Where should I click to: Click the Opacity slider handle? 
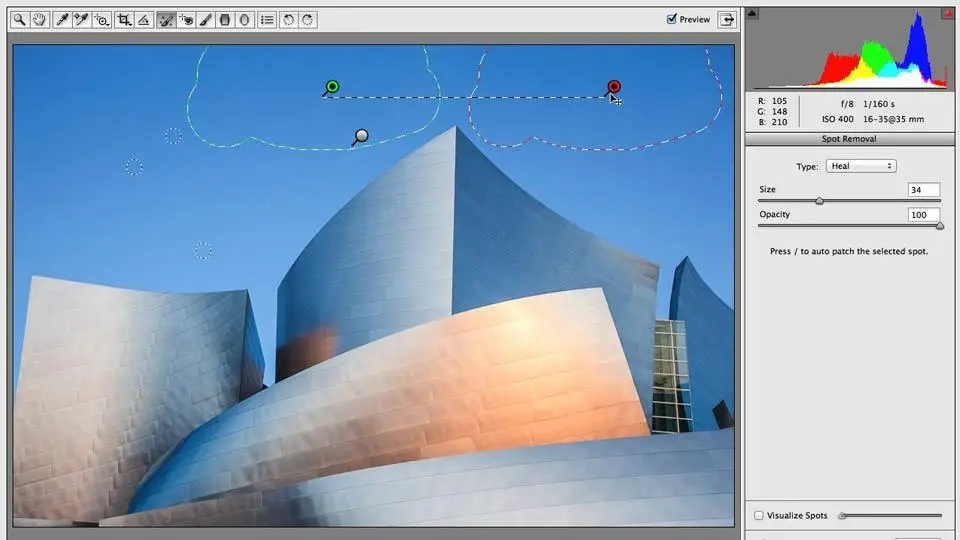click(939, 226)
